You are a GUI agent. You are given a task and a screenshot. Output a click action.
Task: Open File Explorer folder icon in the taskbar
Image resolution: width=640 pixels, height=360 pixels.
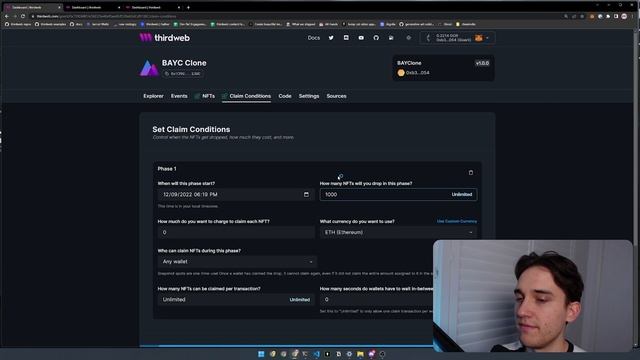pos(360,354)
